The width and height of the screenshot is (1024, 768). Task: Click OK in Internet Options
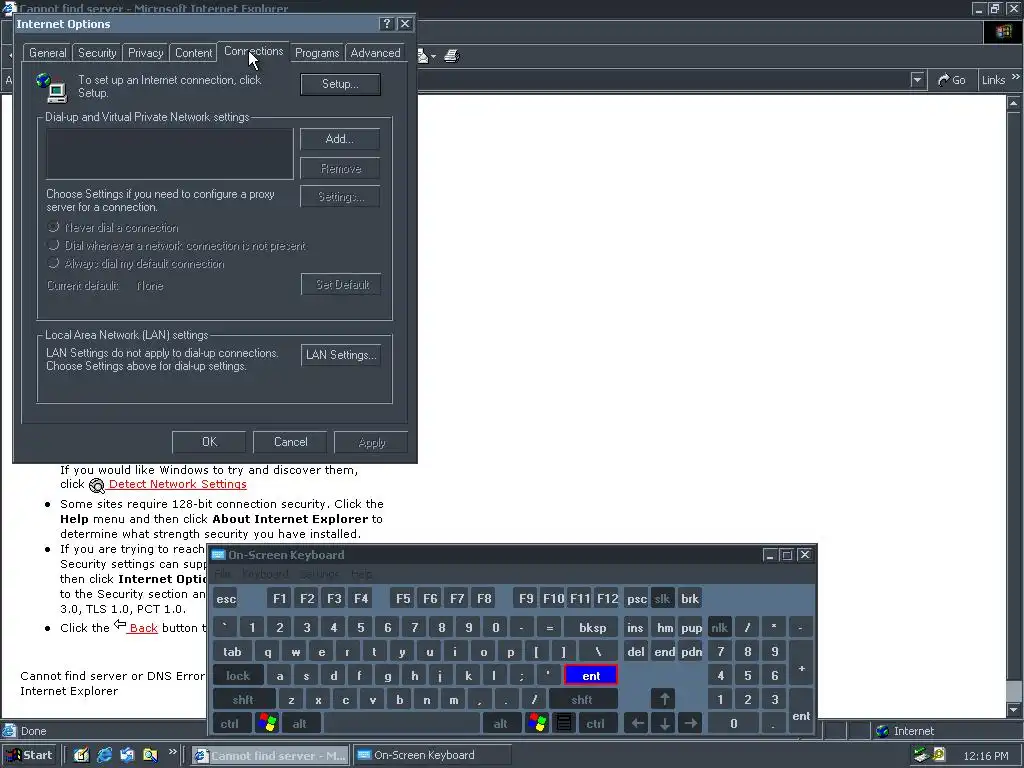[x=209, y=442]
